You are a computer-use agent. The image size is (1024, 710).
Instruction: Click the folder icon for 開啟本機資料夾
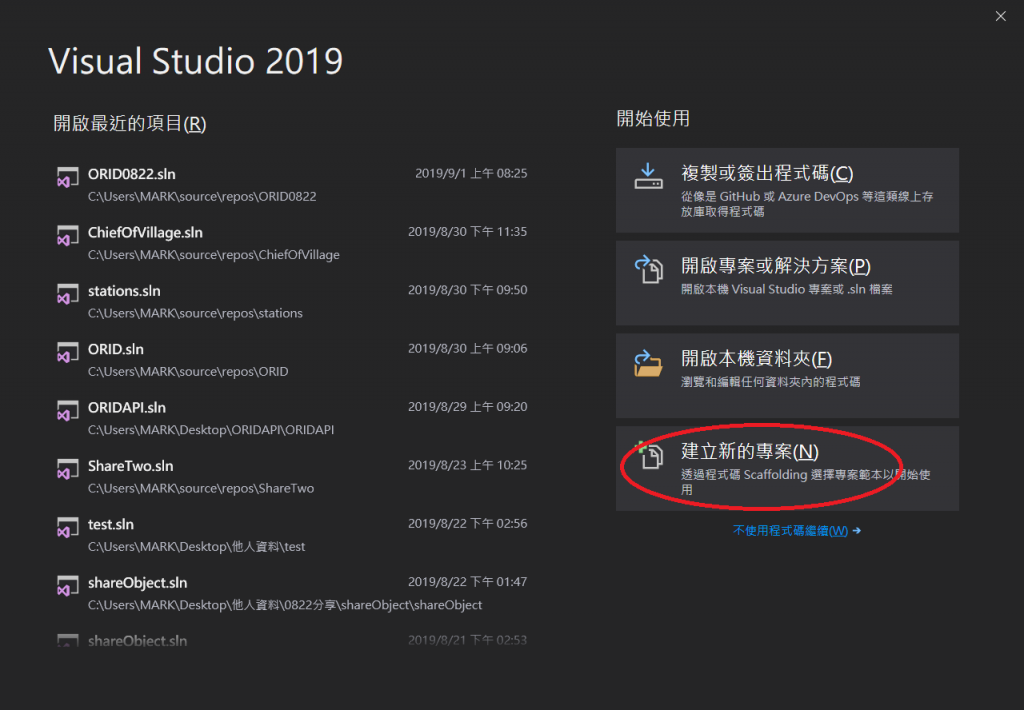coord(648,363)
